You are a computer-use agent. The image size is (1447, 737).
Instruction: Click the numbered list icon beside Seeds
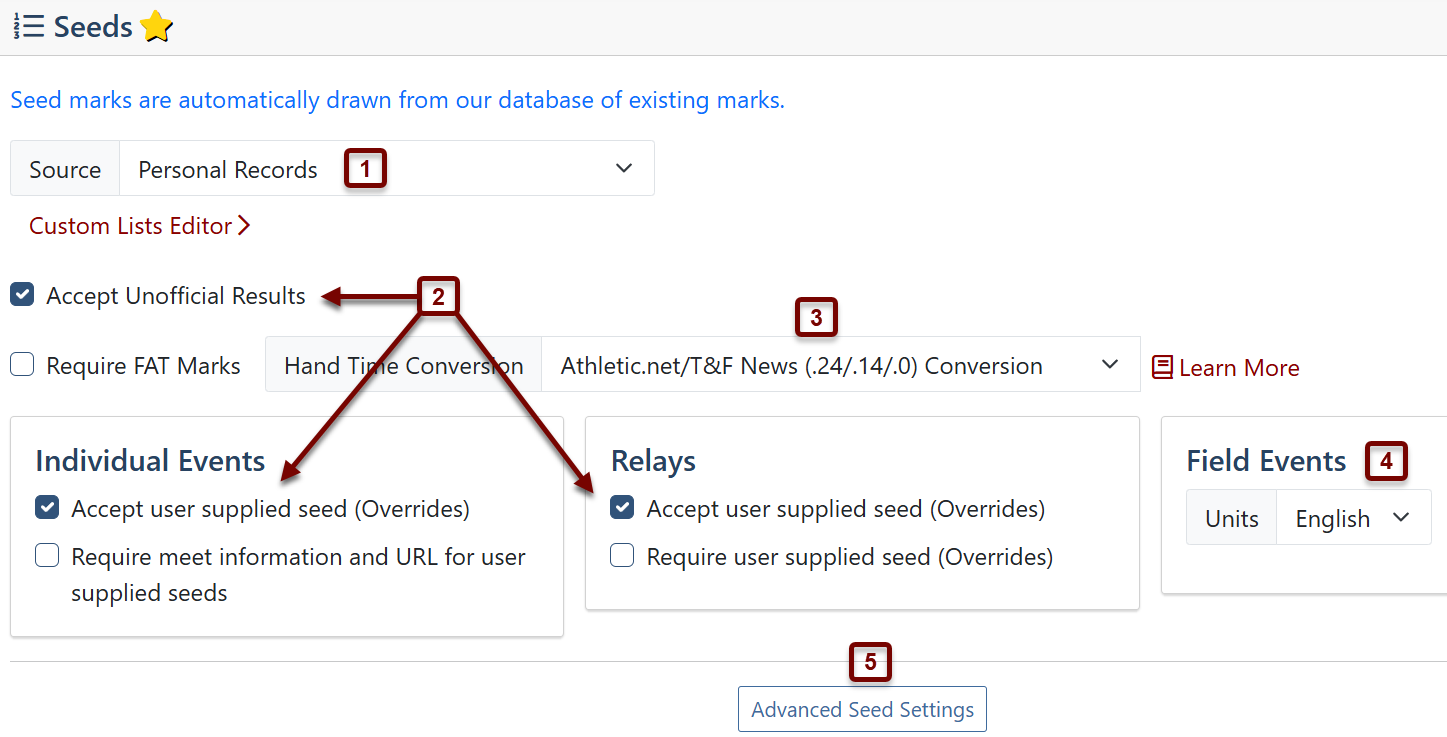(x=29, y=27)
